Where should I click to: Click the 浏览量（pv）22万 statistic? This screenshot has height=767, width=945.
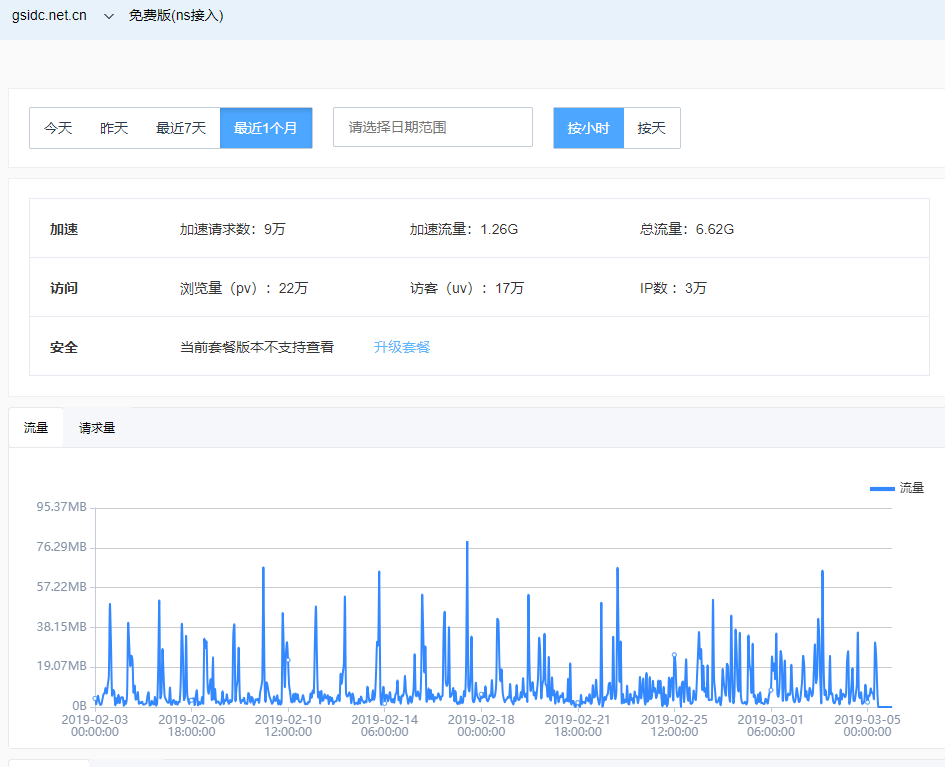click(244, 288)
